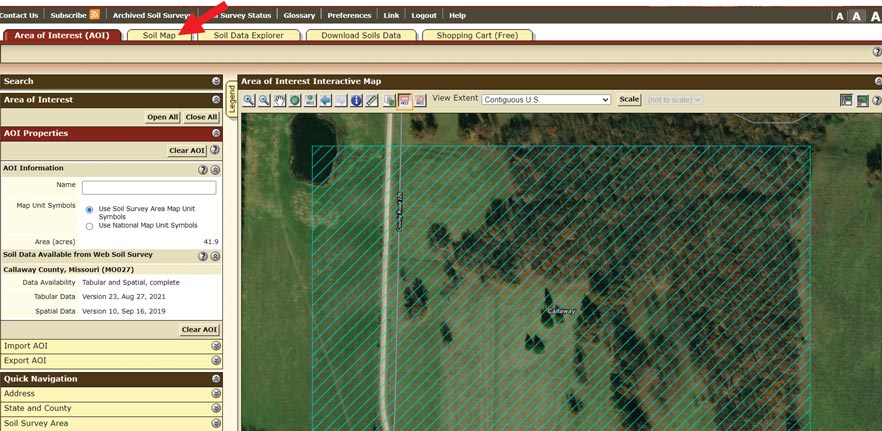Click the polygon AOI drawing tool

[x=420, y=100]
